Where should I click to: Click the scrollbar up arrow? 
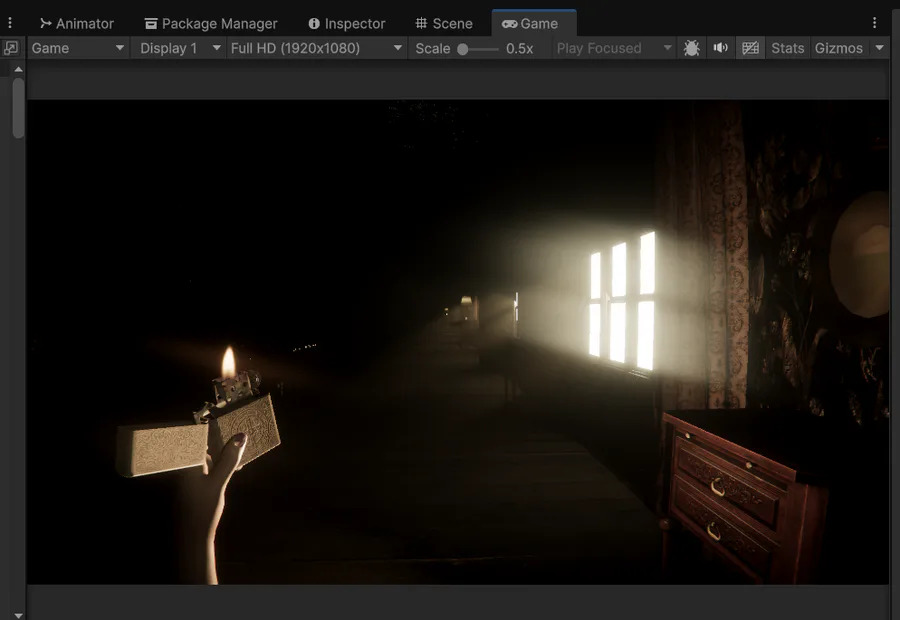18,69
